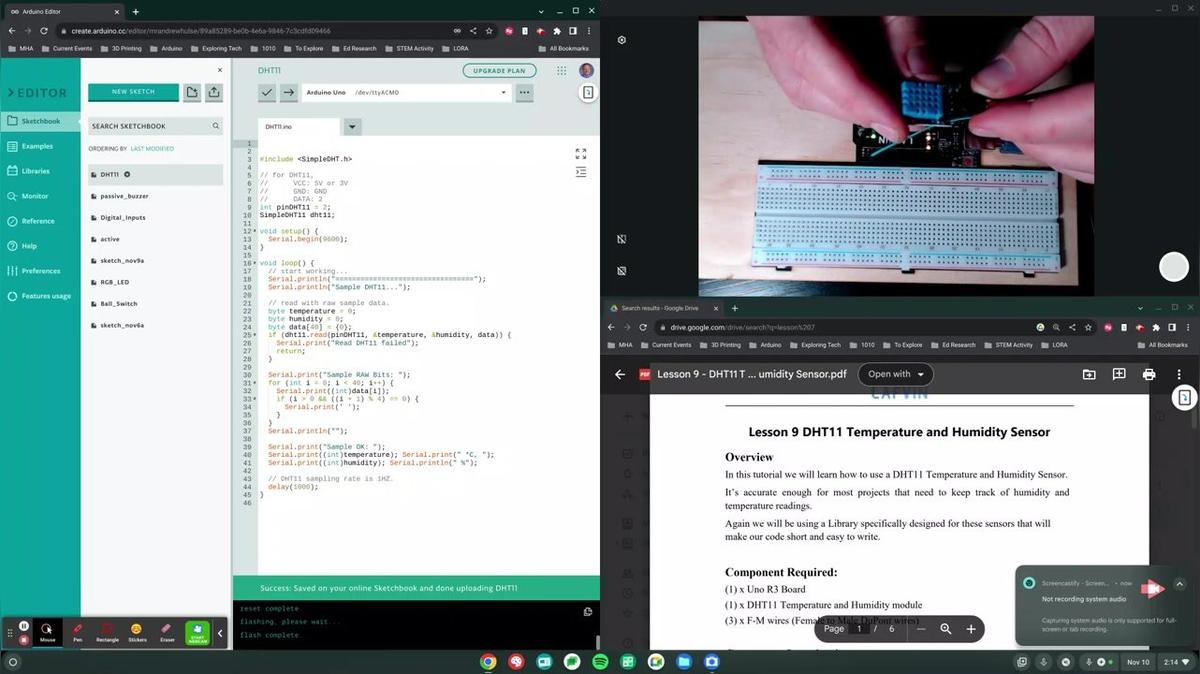Click the Verify checkmark button in Arduino Editor

click(x=267, y=92)
